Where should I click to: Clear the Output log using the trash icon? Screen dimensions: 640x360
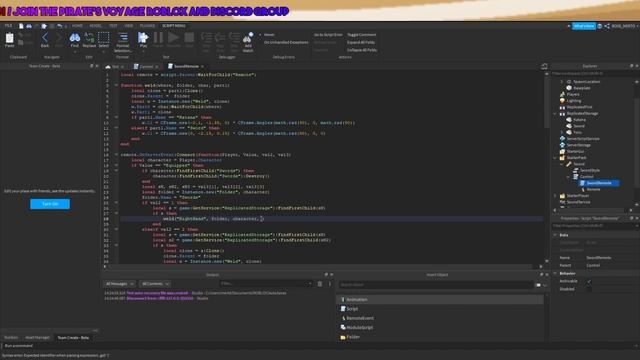coord(320,284)
